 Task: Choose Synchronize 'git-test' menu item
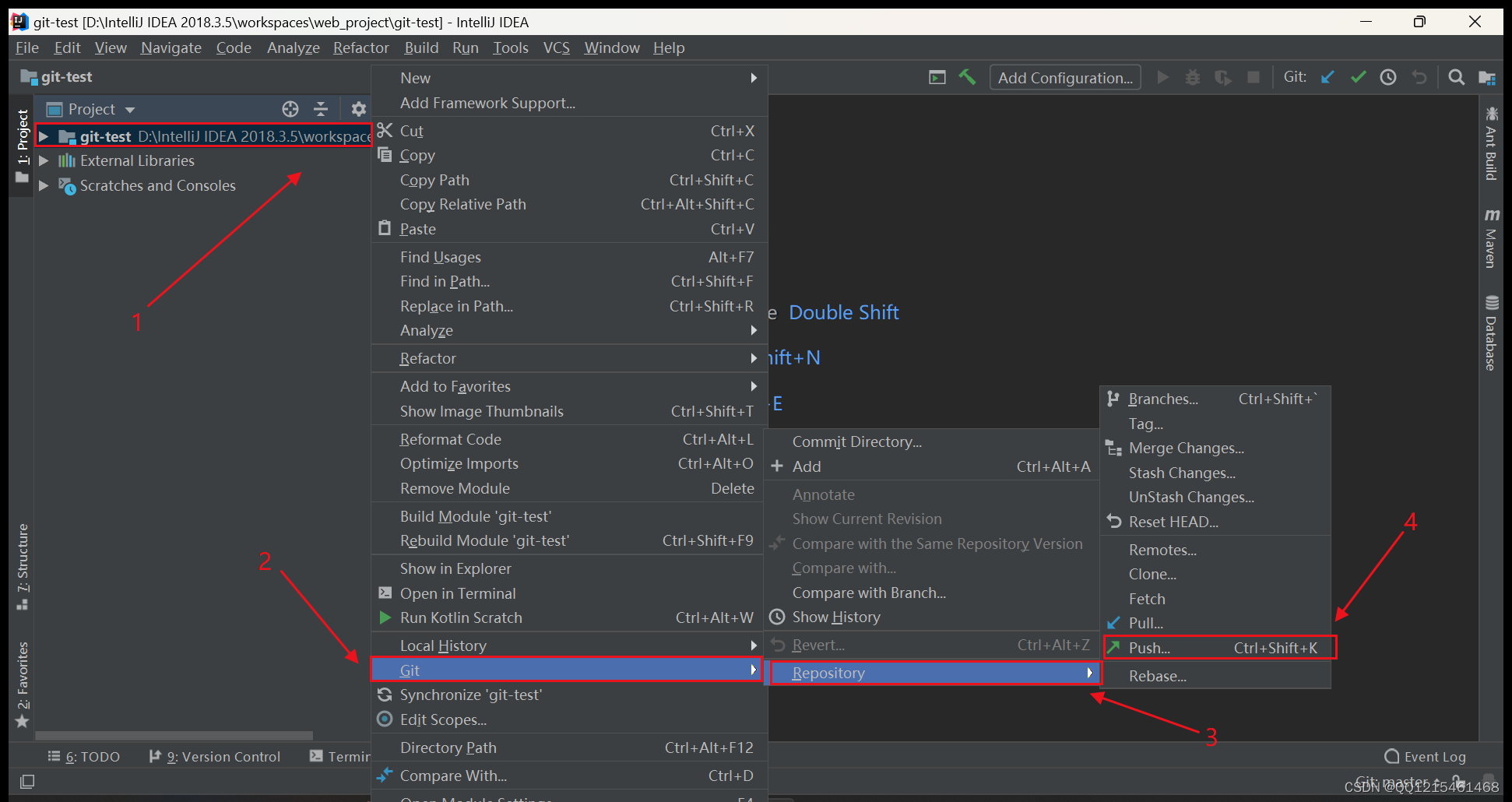[x=569, y=695]
